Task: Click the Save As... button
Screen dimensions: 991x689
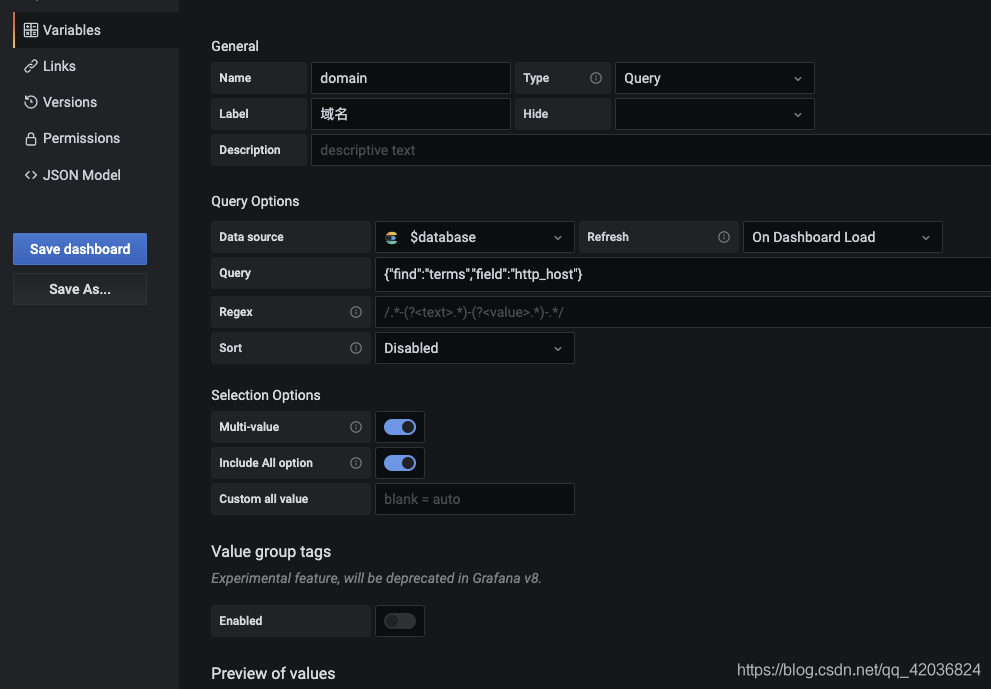Action: coord(80,289)
